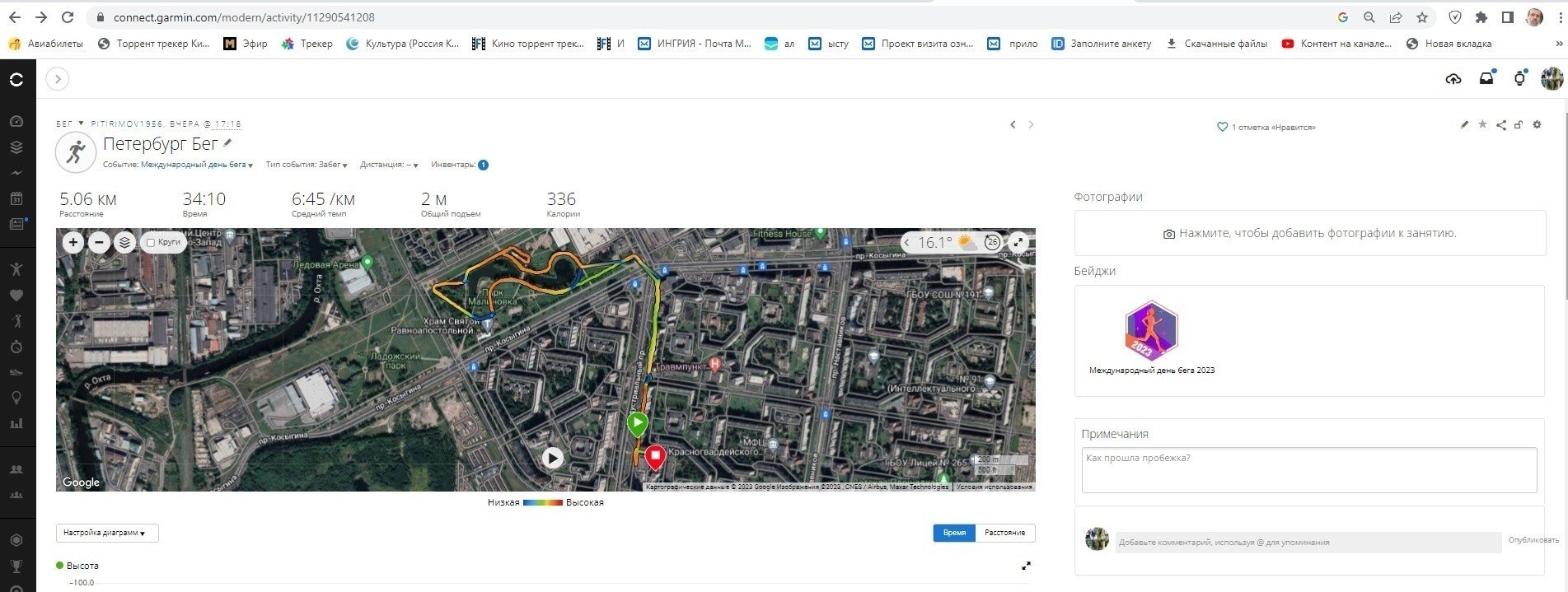Click the comment input field
This screenshot has height=592, width=1568.
[x=1308, y=542]
